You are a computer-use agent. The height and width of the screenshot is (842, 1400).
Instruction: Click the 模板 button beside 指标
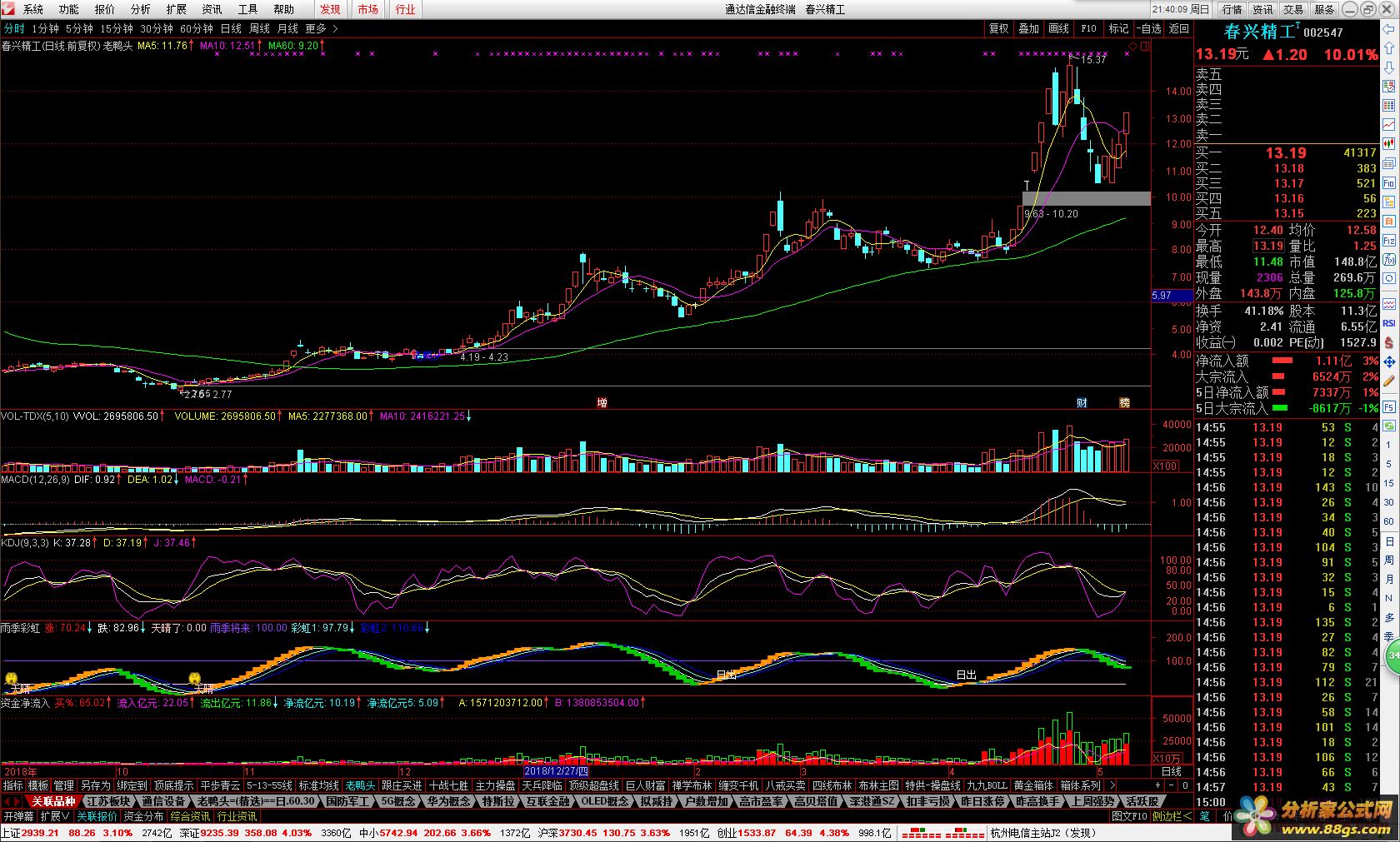tap(38, 785)
